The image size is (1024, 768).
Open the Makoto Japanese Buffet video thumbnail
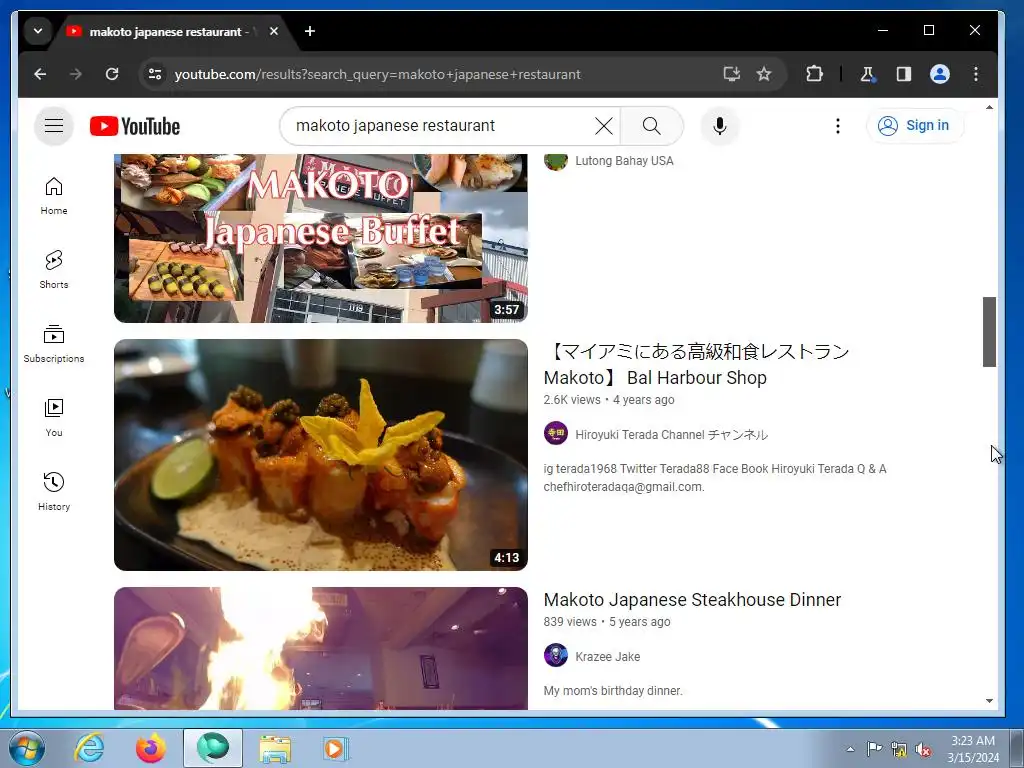coord(321,238)
